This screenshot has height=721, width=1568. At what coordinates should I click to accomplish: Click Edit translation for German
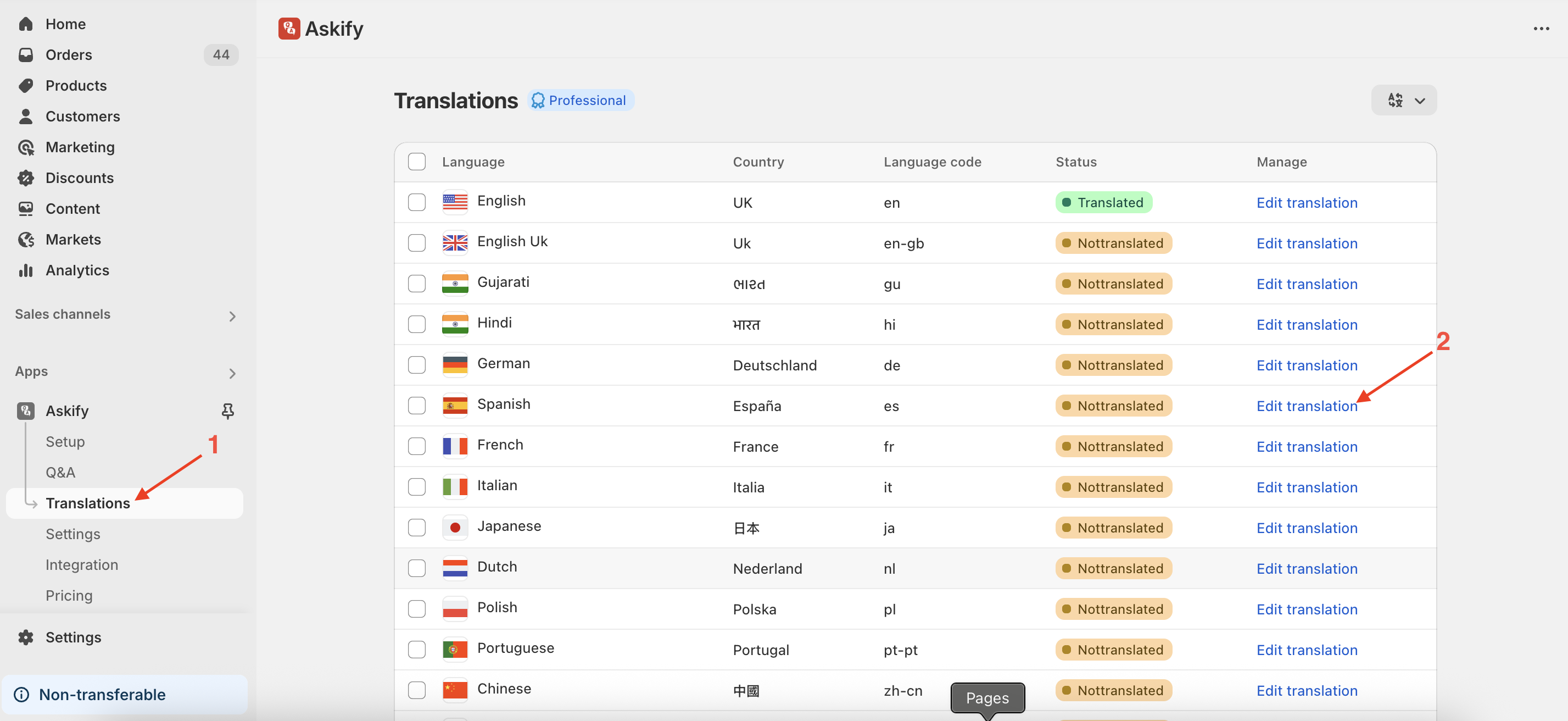click(x=1307, y=365)
